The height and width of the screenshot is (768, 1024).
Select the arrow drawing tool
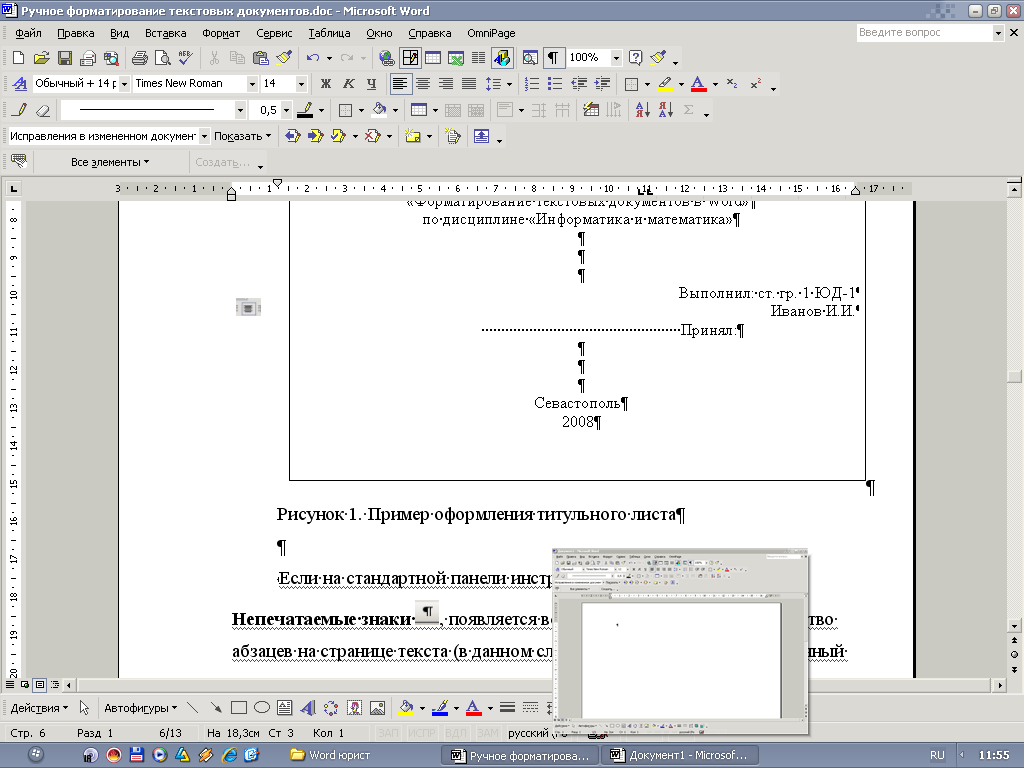click(216, 708)
